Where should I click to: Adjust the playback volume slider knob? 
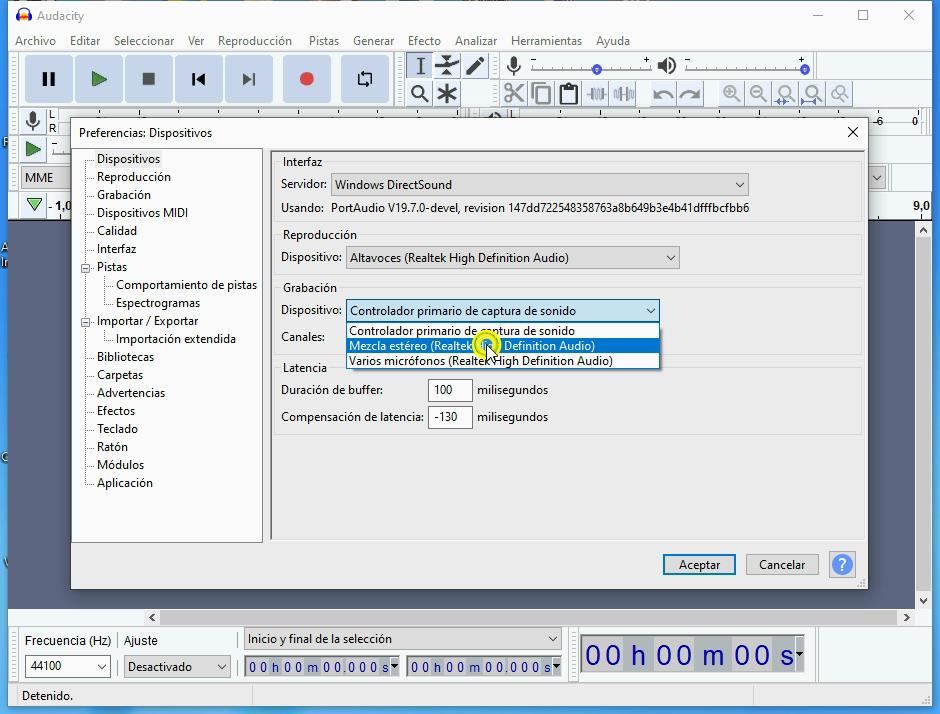pyautogui.click(x=805, y=70)
